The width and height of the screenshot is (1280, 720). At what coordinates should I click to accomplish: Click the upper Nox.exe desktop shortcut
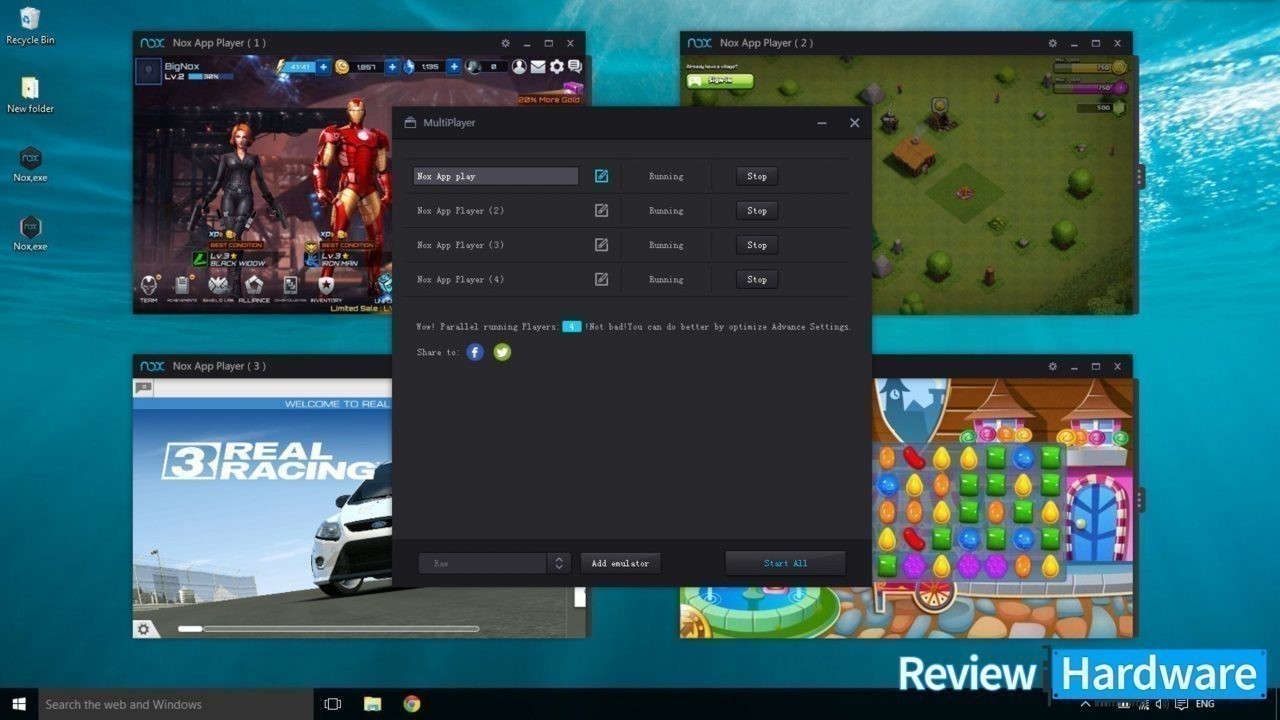click(30, 164)
